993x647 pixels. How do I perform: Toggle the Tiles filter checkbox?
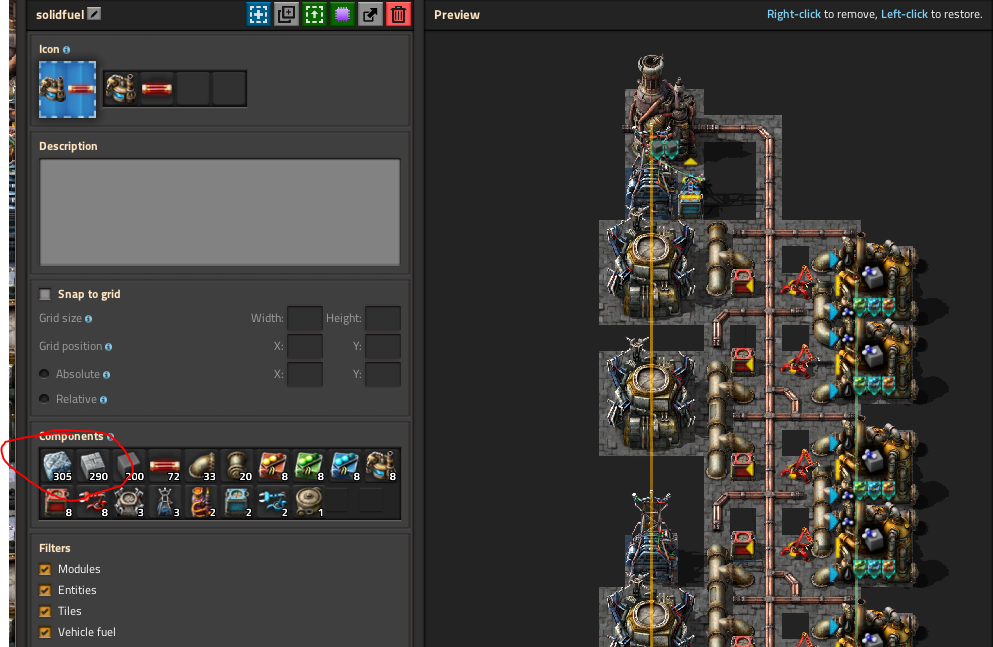[45, 611]
